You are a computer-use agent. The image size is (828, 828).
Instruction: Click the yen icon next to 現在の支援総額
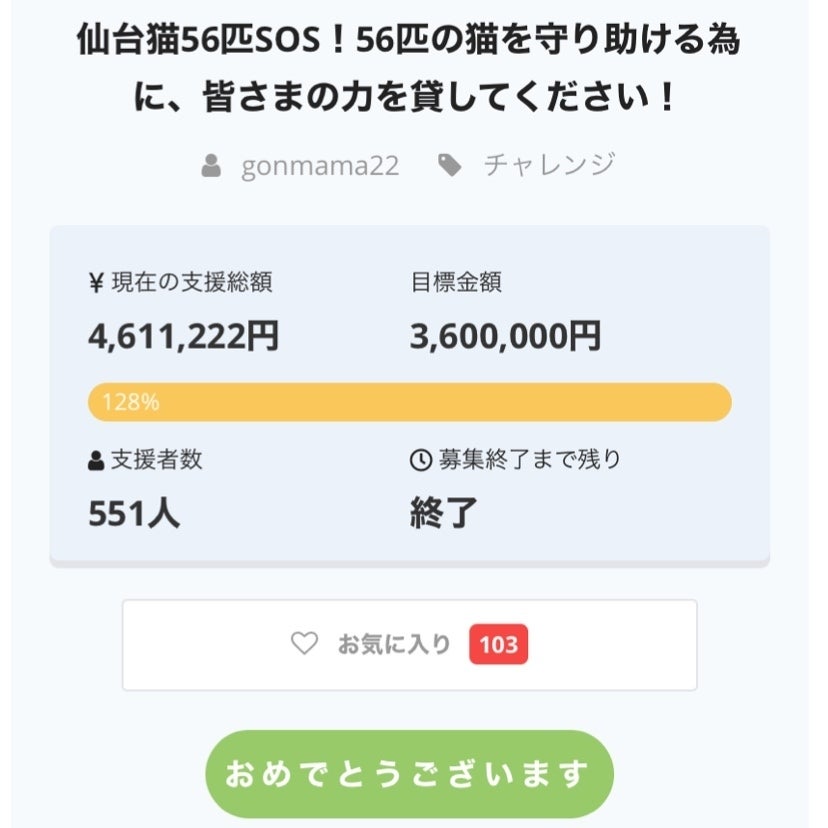pos(96,283)
